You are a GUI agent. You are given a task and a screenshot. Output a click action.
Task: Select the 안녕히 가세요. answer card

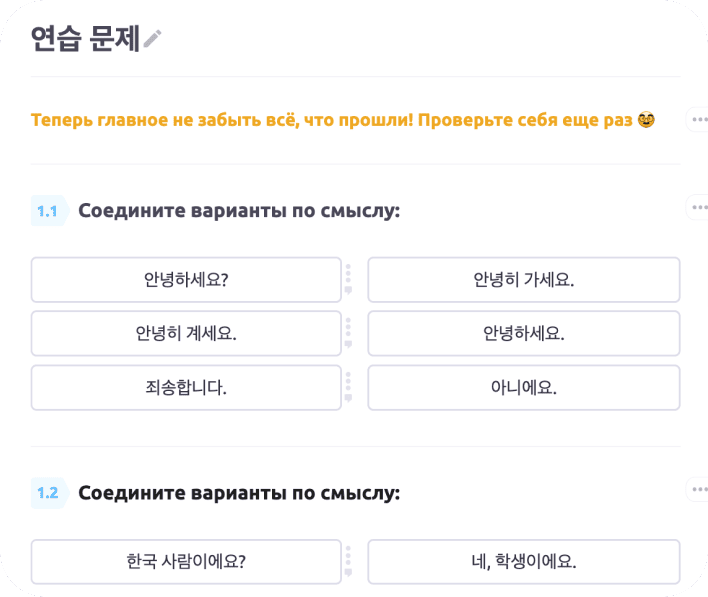point(523,280)
